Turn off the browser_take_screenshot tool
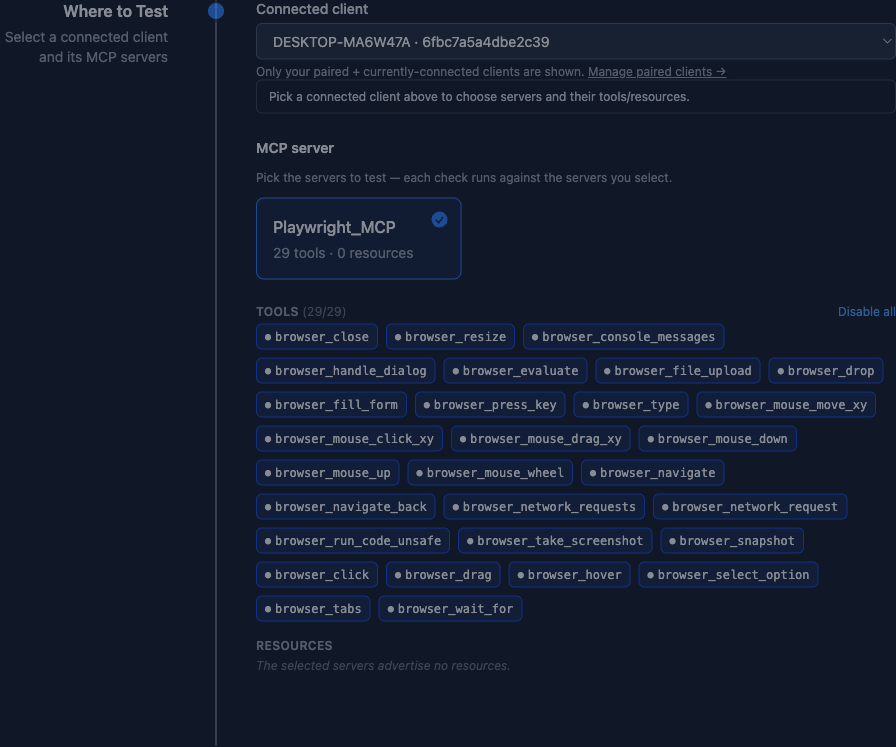896x747 pixels. (555, 541)
